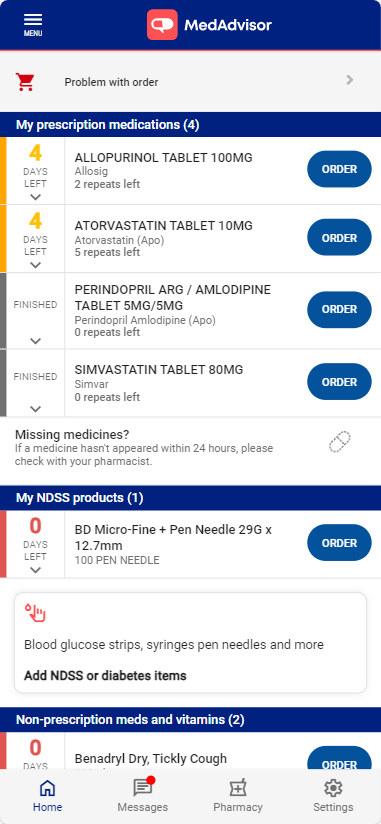Order BD Micro-Fine Pen Needle
Screen dimensions: 381x824
339,543
